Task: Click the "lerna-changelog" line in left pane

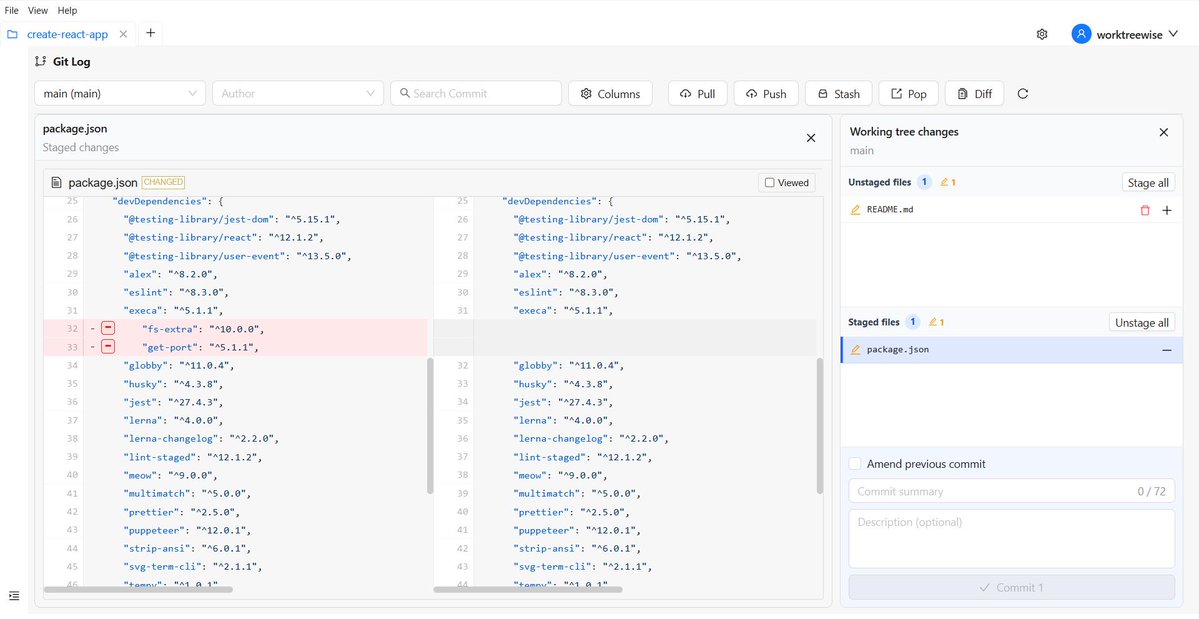Action: coord(200,439)
